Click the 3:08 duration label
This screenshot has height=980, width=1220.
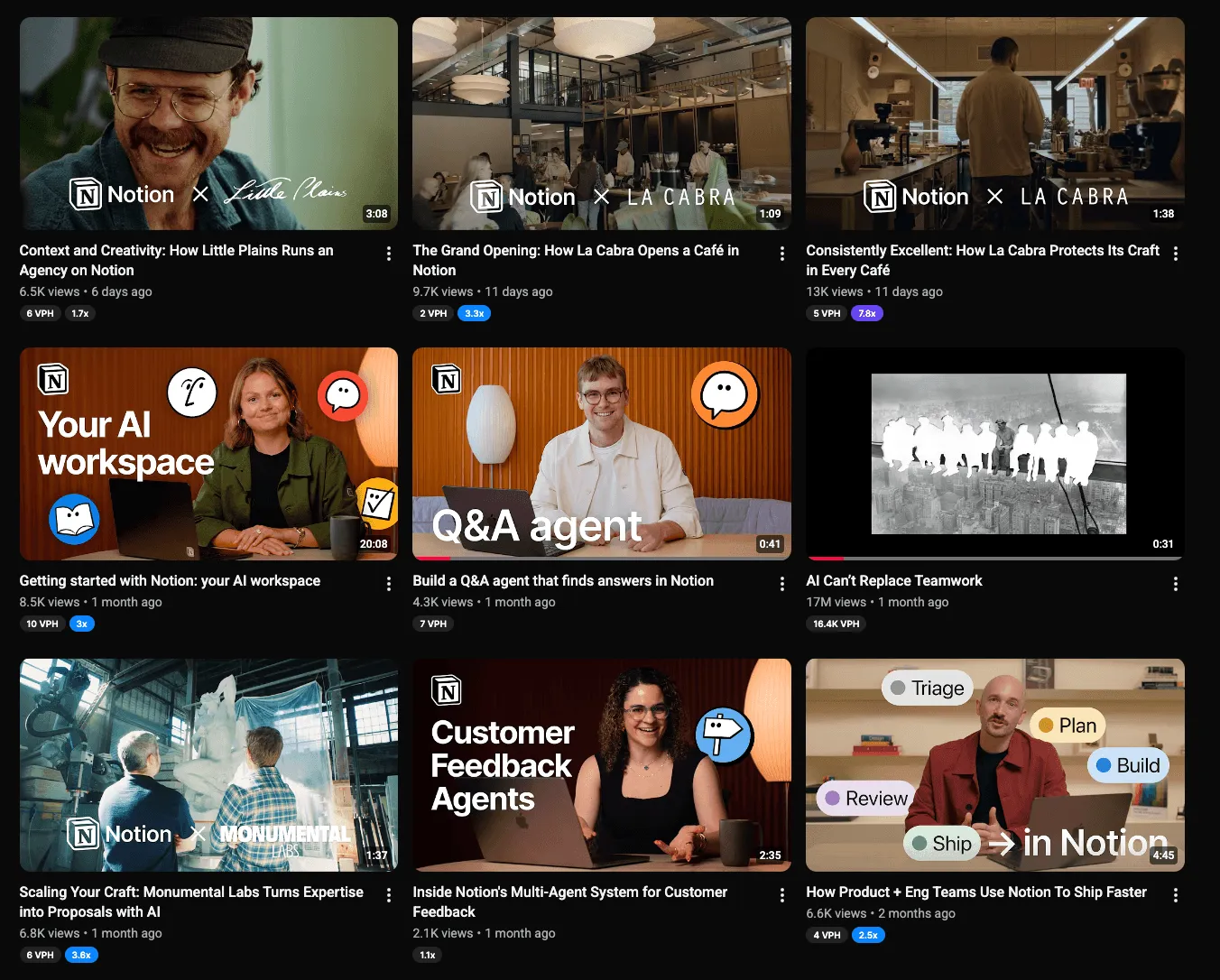point(376,214)
